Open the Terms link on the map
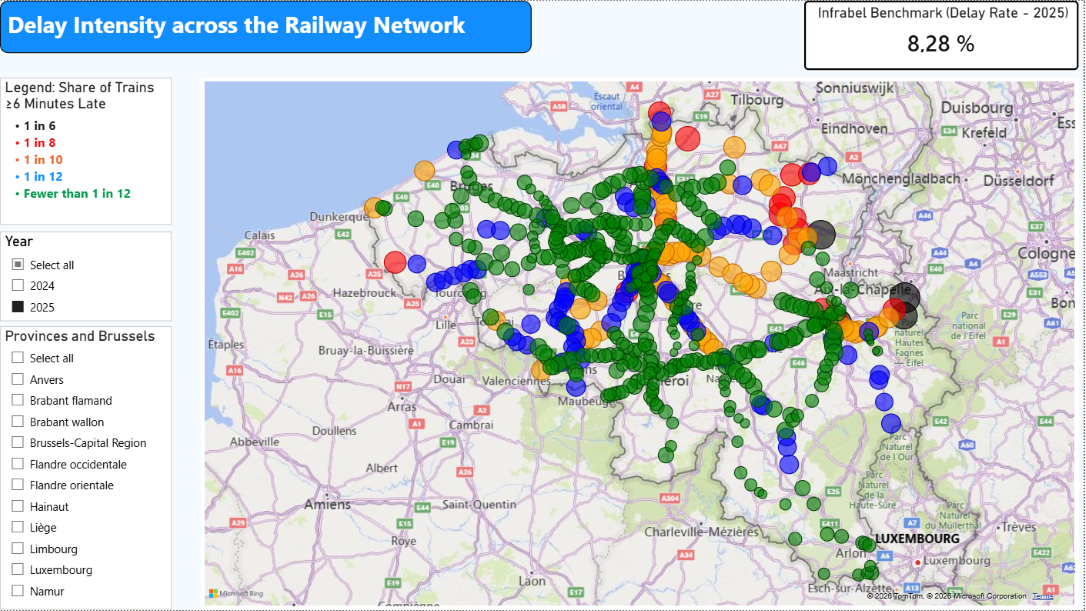The height and width of the screenshot is (611, 1086). [1042, 596]
